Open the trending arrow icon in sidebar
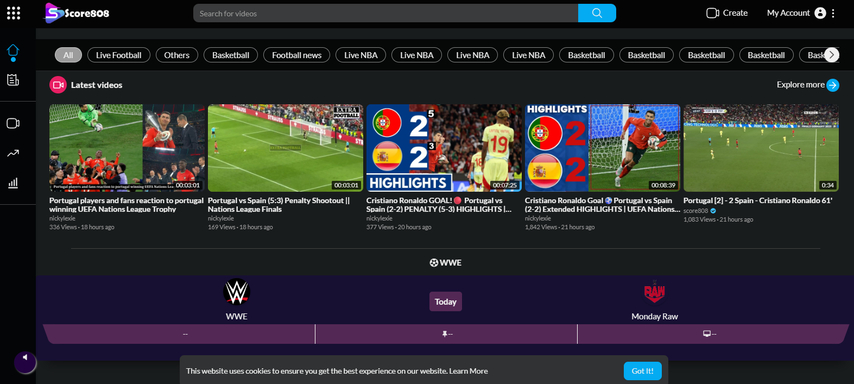 (x=13, y=153)
